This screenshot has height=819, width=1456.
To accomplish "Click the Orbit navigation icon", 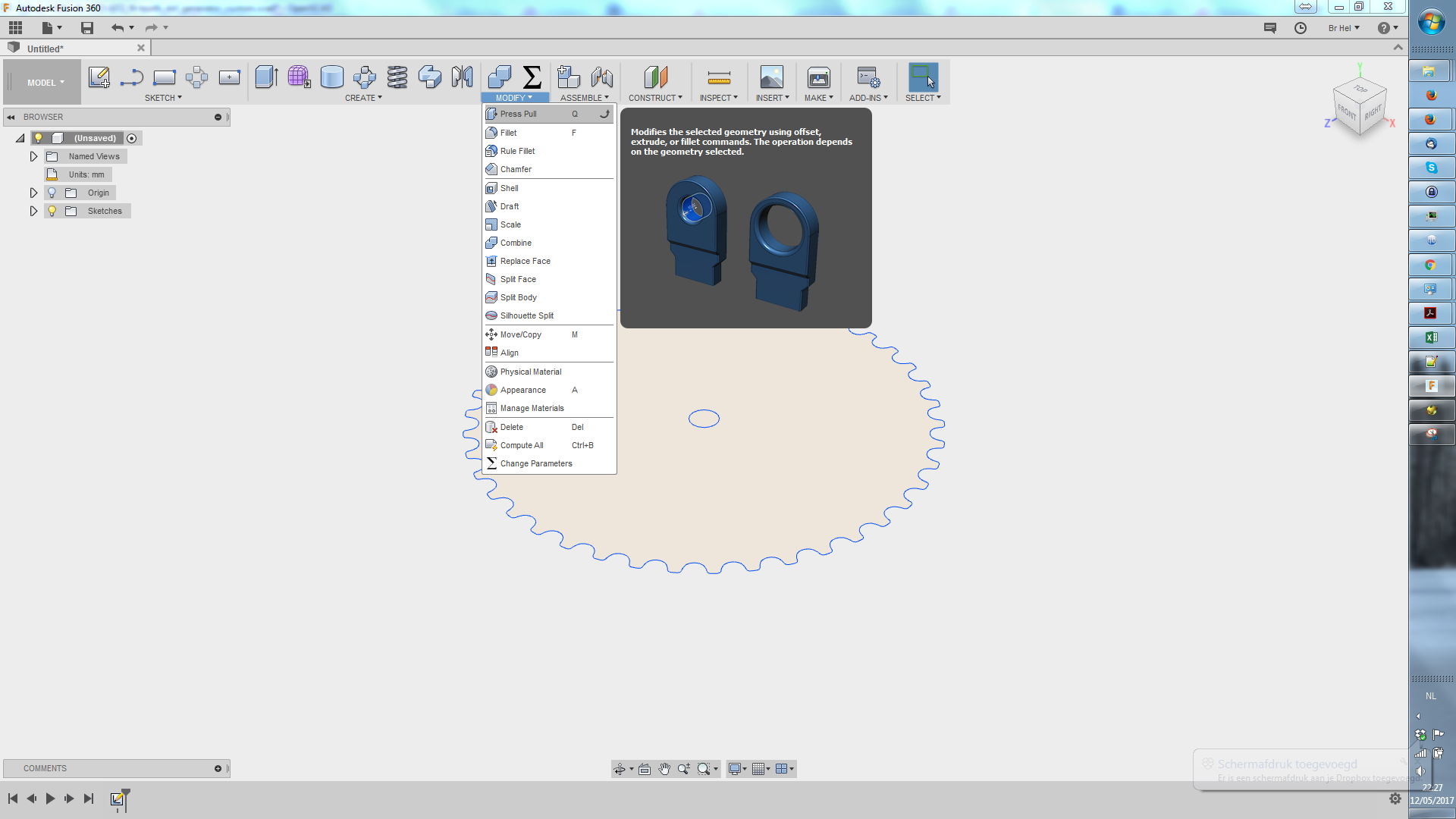I will [620, 769].
